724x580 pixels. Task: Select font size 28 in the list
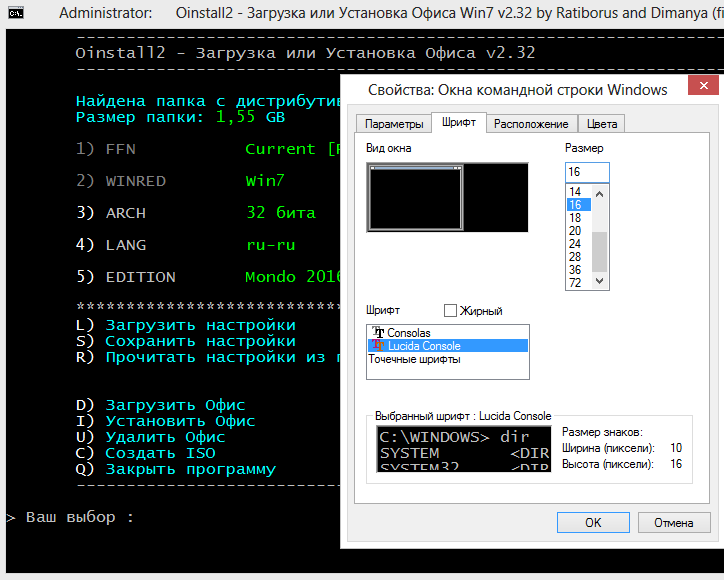tap(578, 256)
